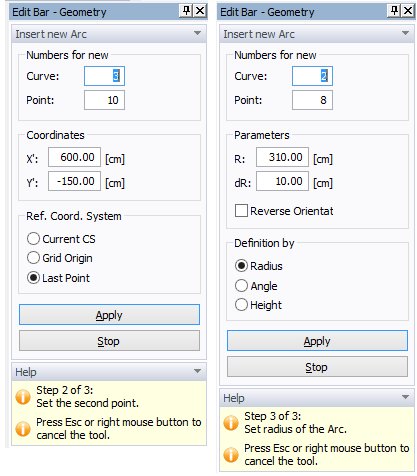Close the right Edit Bar panel
This screenshot has height=476, width=417.
408,11
